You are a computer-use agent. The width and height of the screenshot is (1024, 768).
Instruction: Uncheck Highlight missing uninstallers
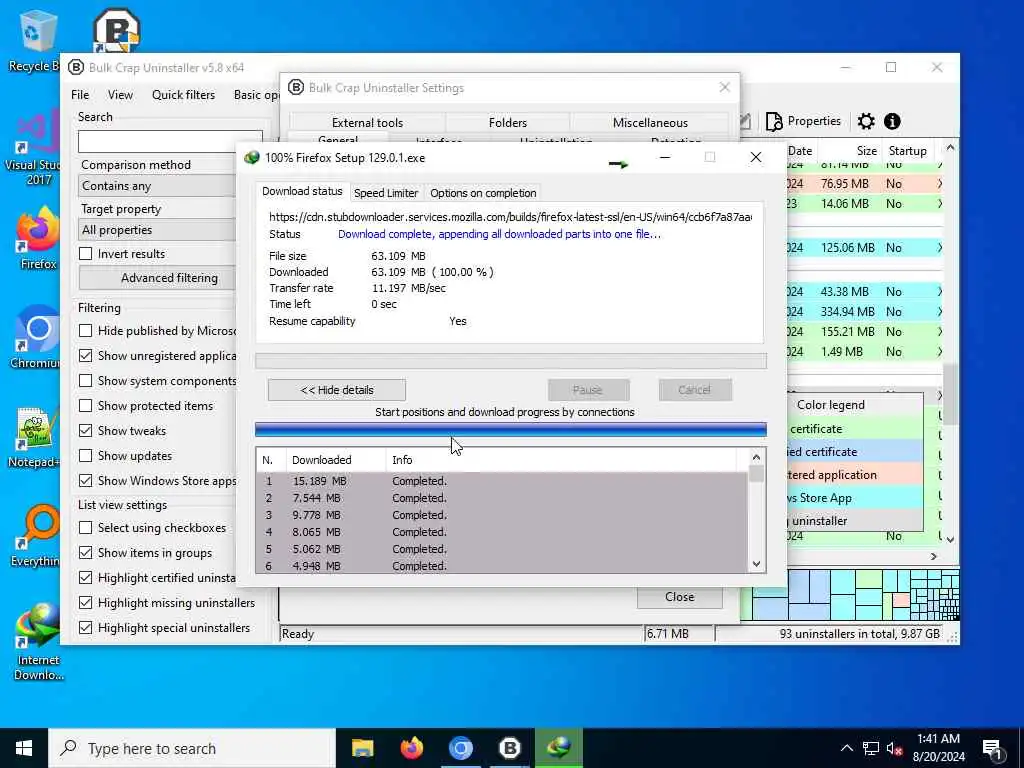(86, 602)
